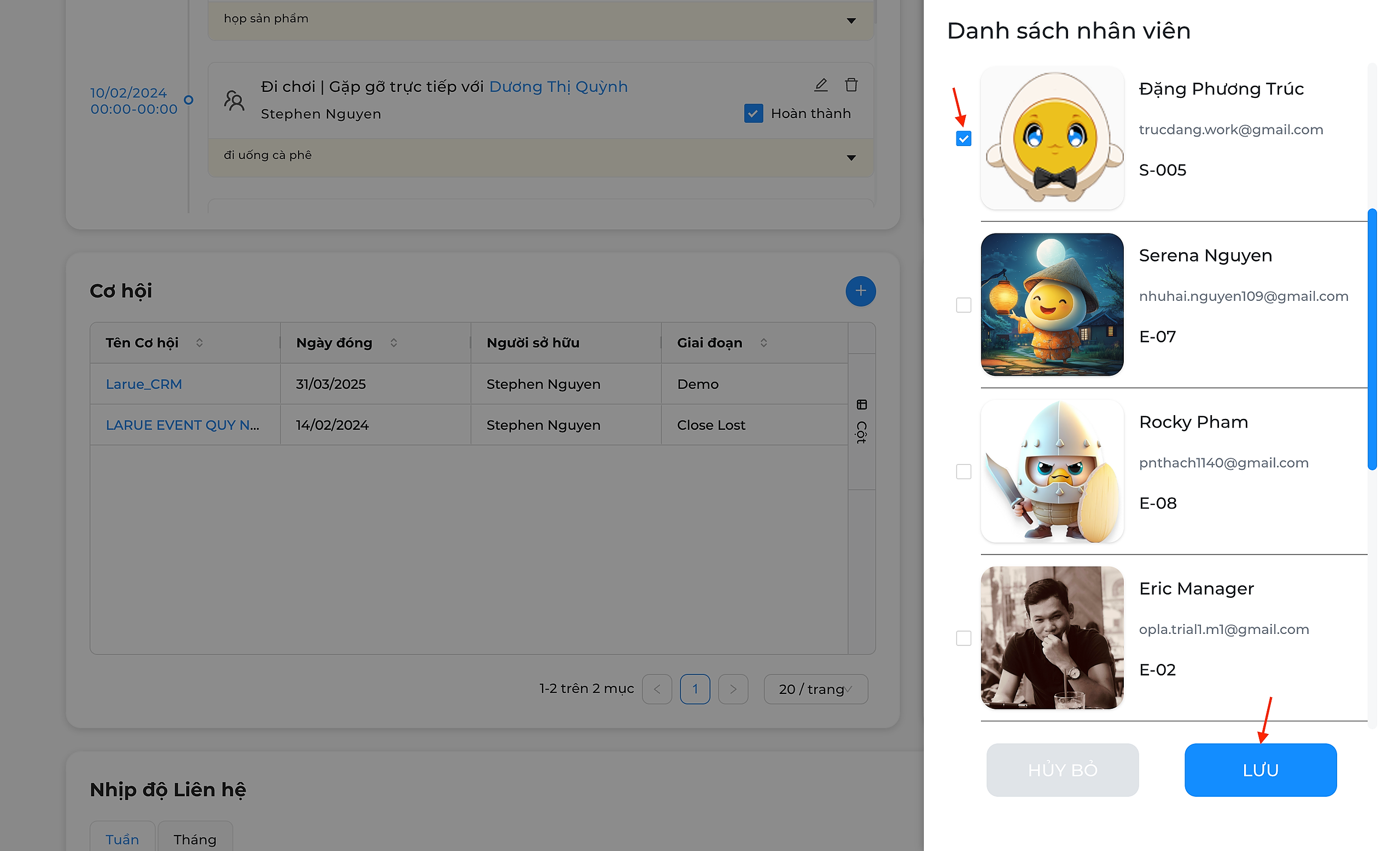The height and width of the screenshot is (851, 1400).
Task: Open the LARUE EVENT QUY N... opportunity link
Action: pos(183,425)
